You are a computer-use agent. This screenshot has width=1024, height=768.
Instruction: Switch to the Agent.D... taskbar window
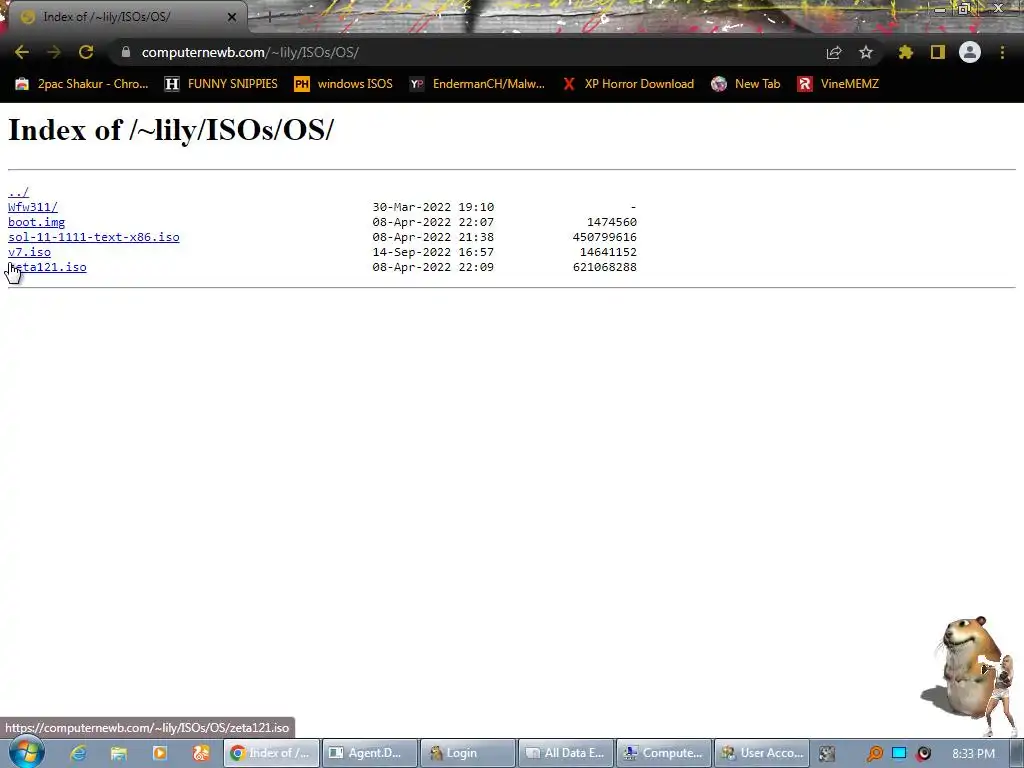370,753
